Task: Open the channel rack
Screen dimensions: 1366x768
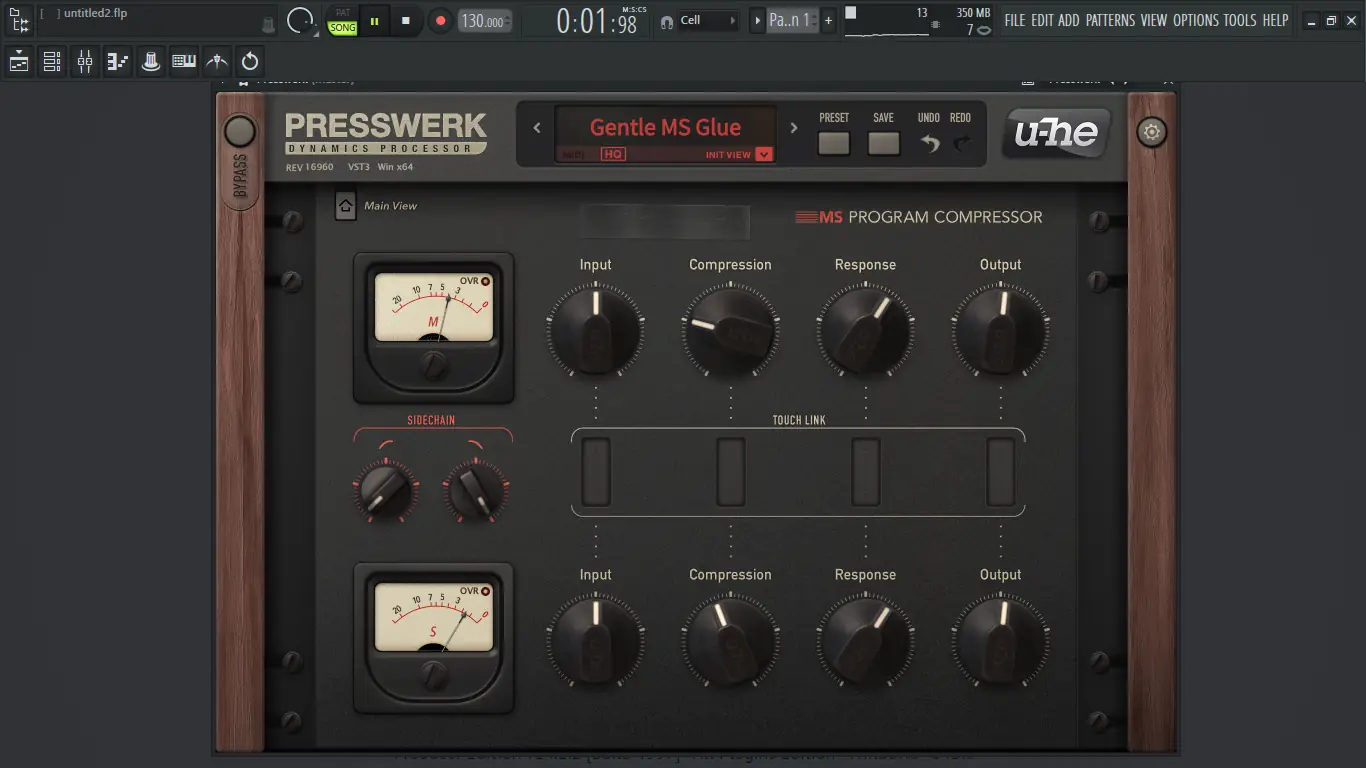Action: point(52,62)
